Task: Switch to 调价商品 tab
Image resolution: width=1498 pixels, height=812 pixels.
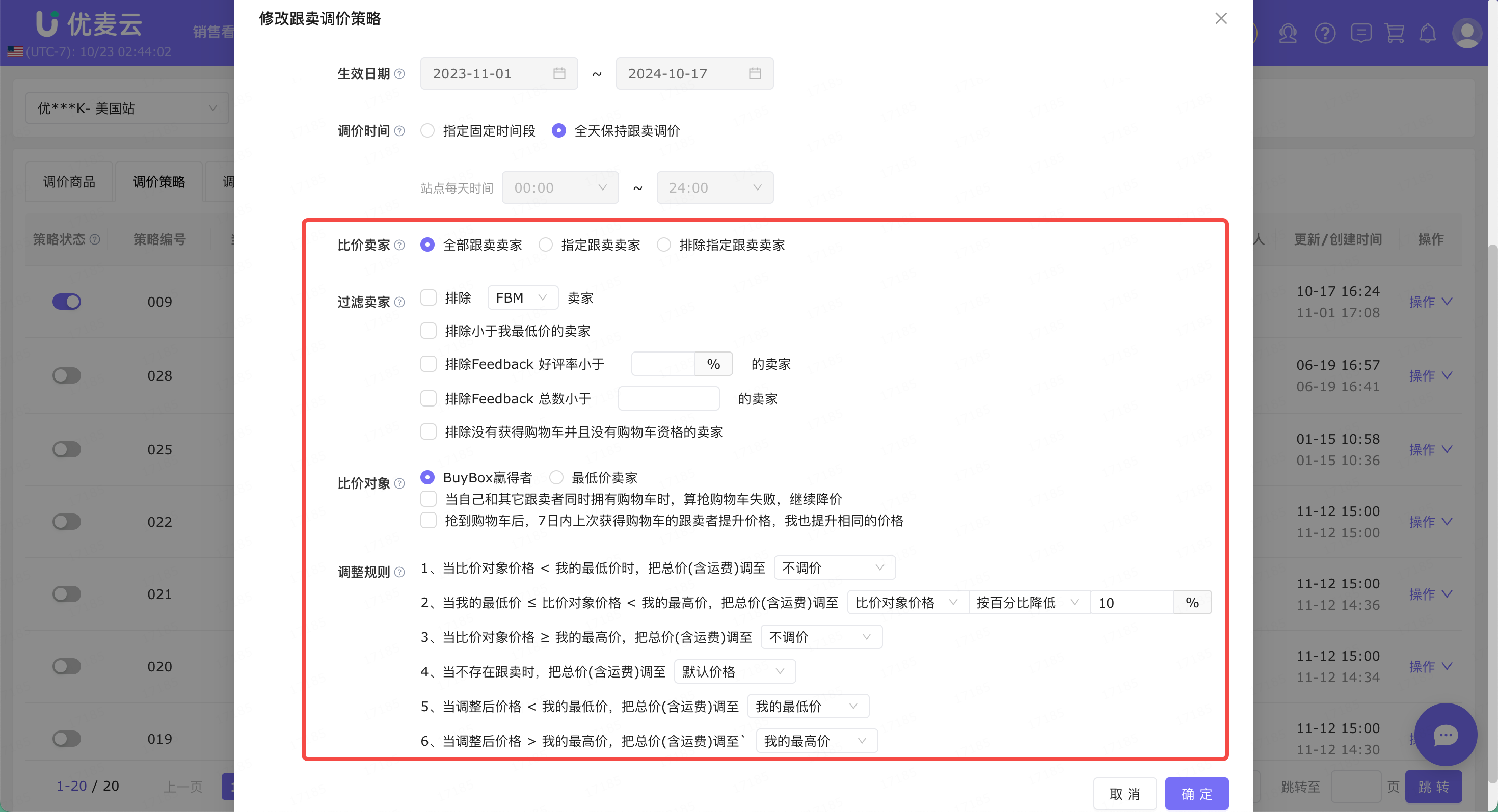Action: click(x=69, y=182)
